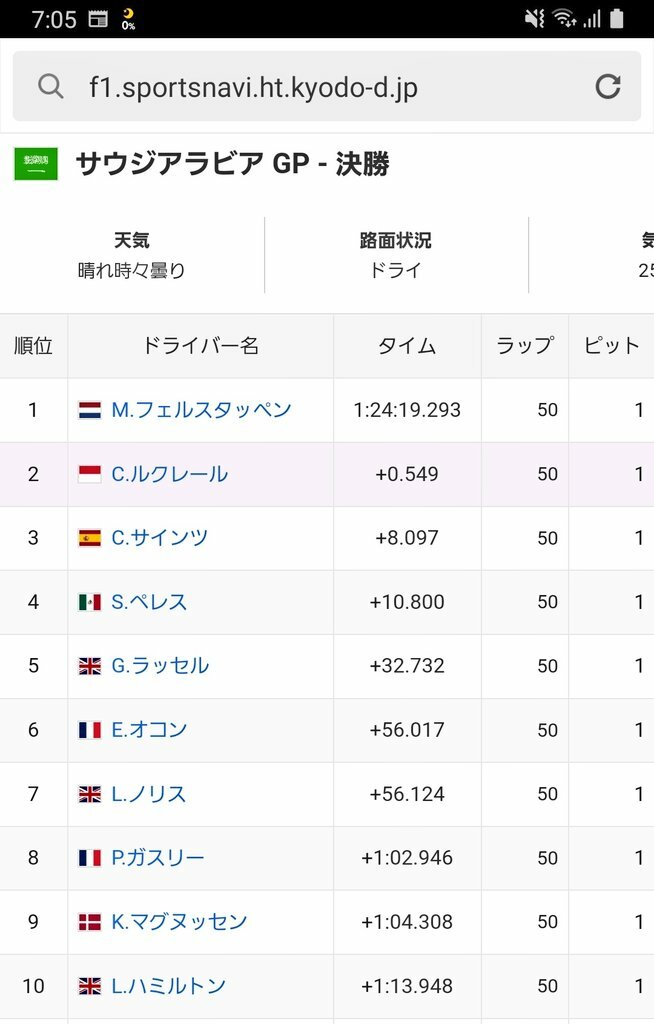This screenshot has height=1024, width=654.
Task: Tap the calendar icon in status bar
Action: pyautogui.click(x=98, y=19)
